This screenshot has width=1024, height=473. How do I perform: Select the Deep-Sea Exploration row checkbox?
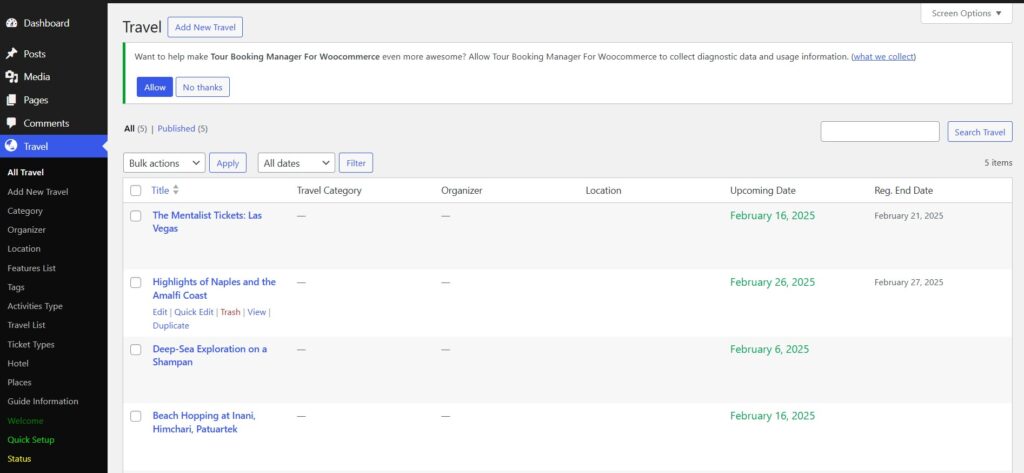click(x=135, y=350)
